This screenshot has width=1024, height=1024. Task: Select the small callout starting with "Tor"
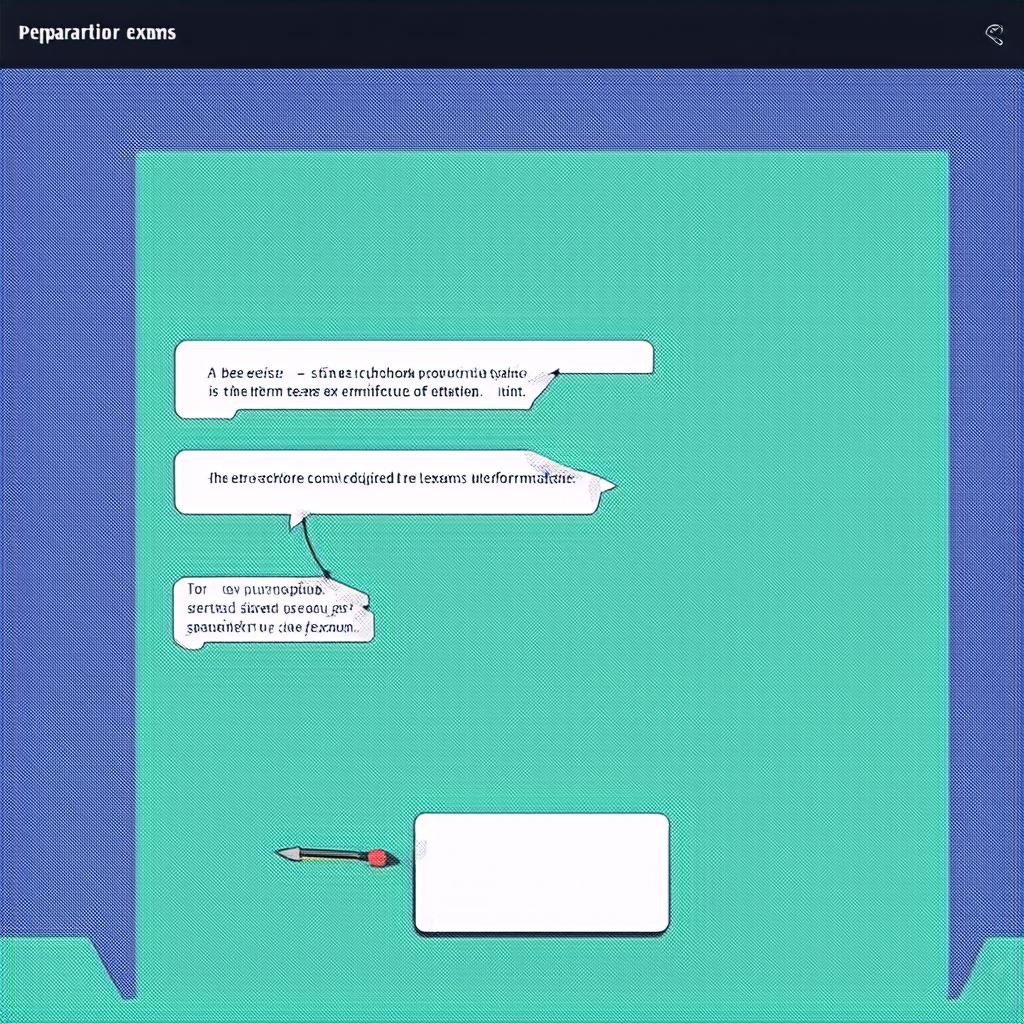pyautogui.click(x=268, y=610)
